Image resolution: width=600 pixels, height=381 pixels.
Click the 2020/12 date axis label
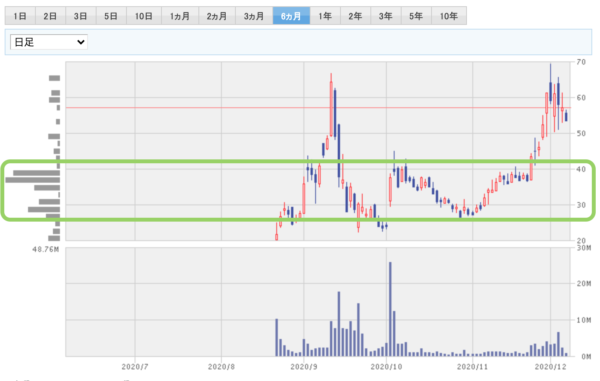pos(550,367)
